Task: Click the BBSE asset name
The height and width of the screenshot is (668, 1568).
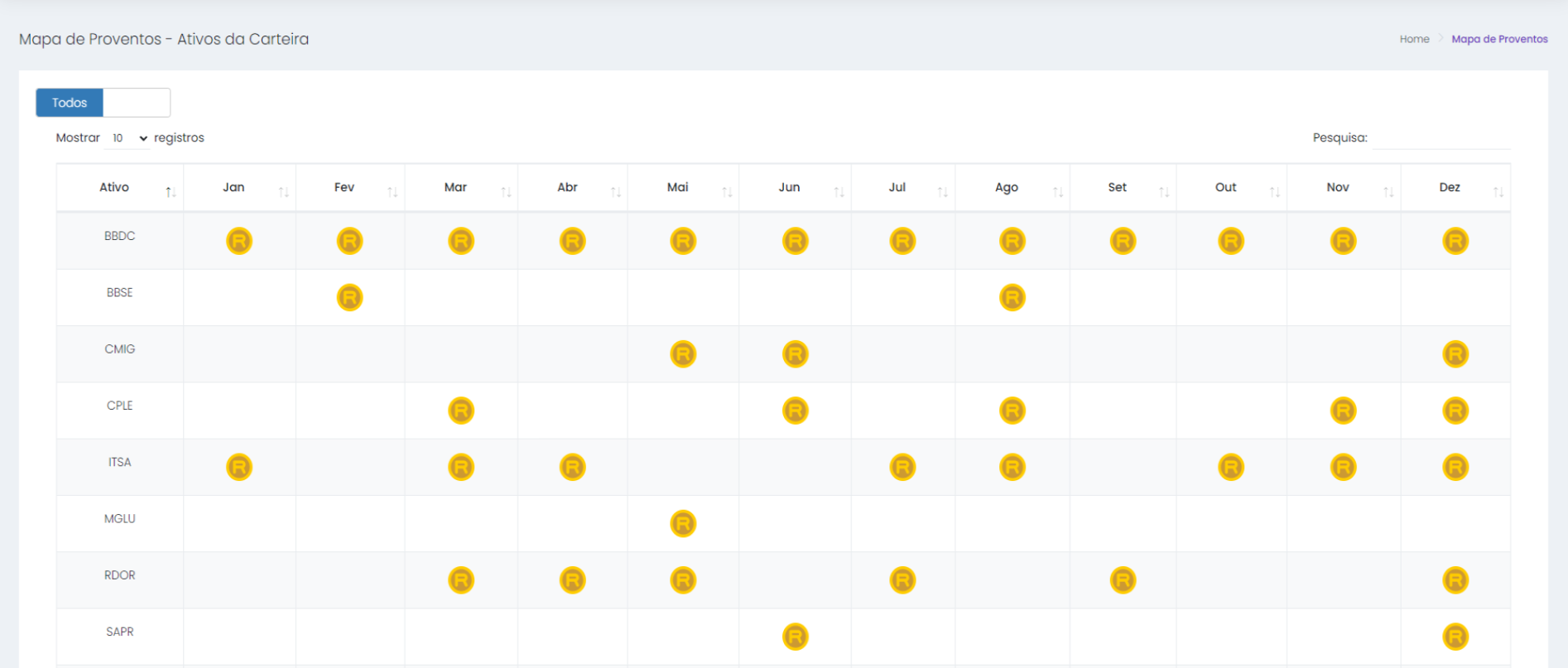Action: pyautogui.click(x=120, y=292)
